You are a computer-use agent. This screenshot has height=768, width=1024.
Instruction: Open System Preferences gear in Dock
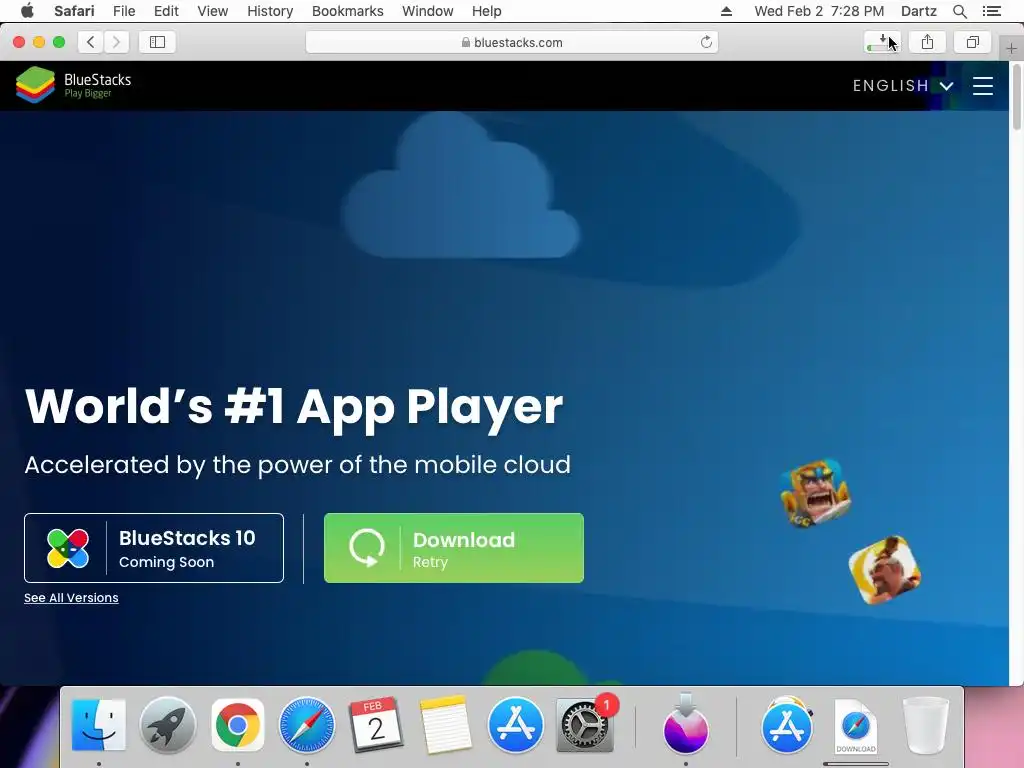click(584, 725)
